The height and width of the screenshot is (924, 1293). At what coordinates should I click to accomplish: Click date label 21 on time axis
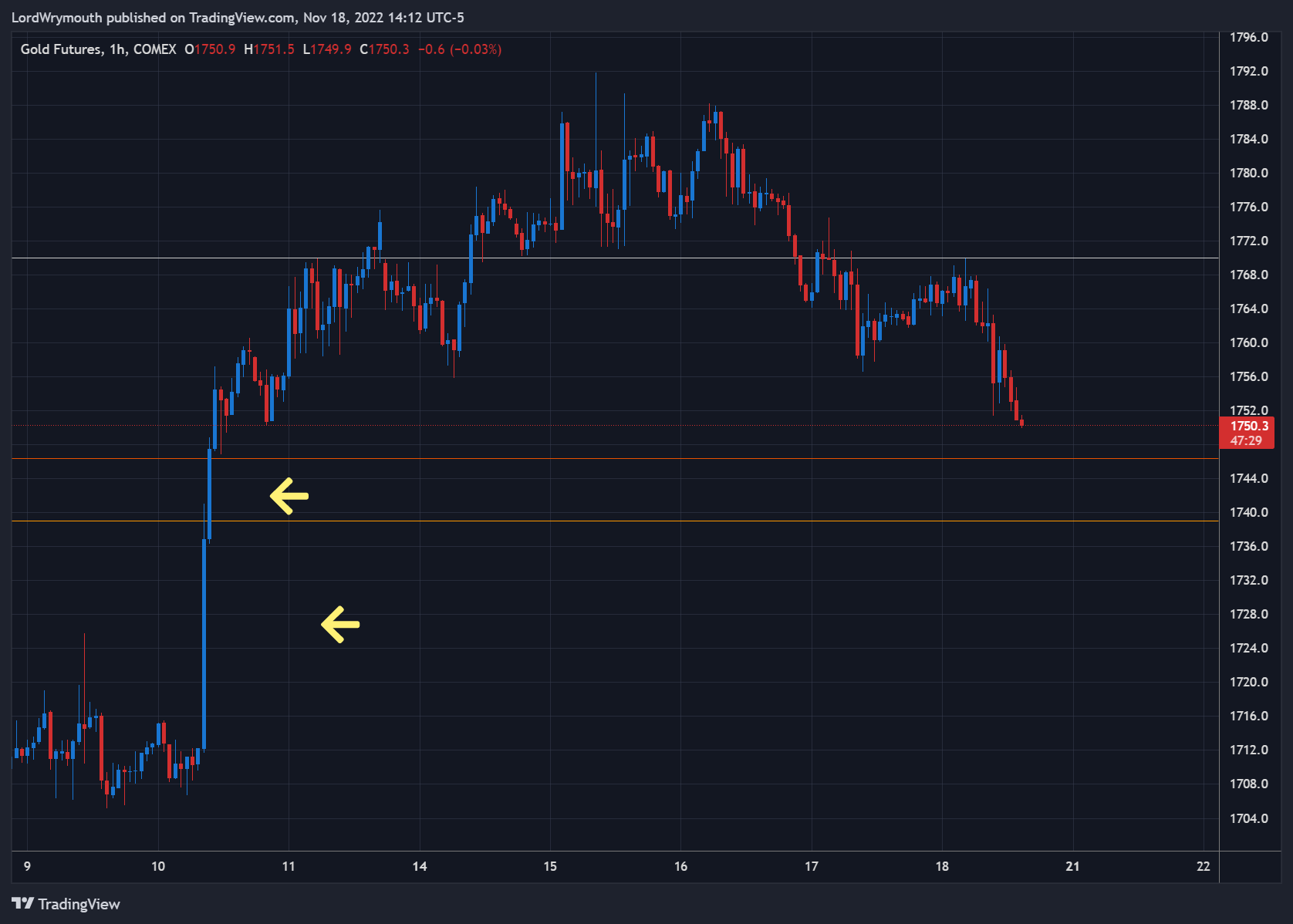coord(1072,866)
